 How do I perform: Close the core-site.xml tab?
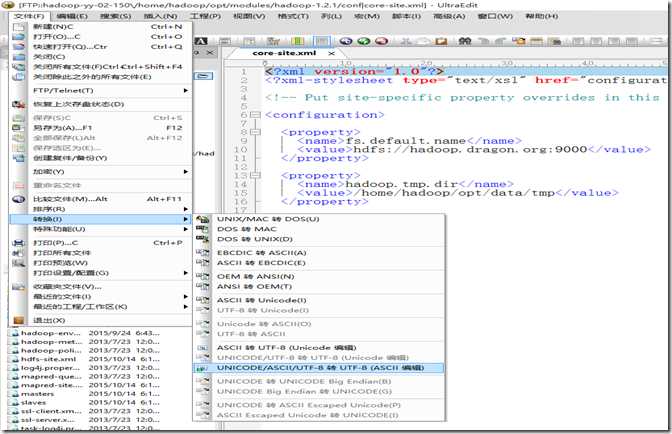(331, 54)
